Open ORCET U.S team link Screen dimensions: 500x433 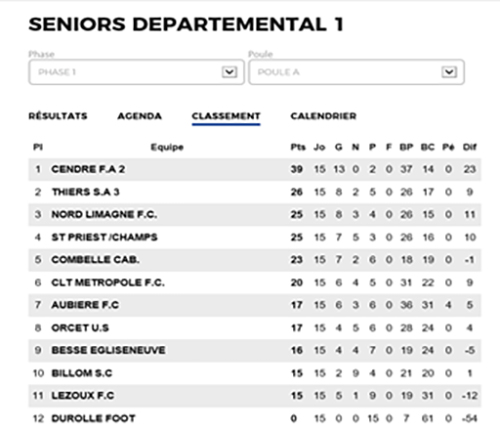point(80,328)
